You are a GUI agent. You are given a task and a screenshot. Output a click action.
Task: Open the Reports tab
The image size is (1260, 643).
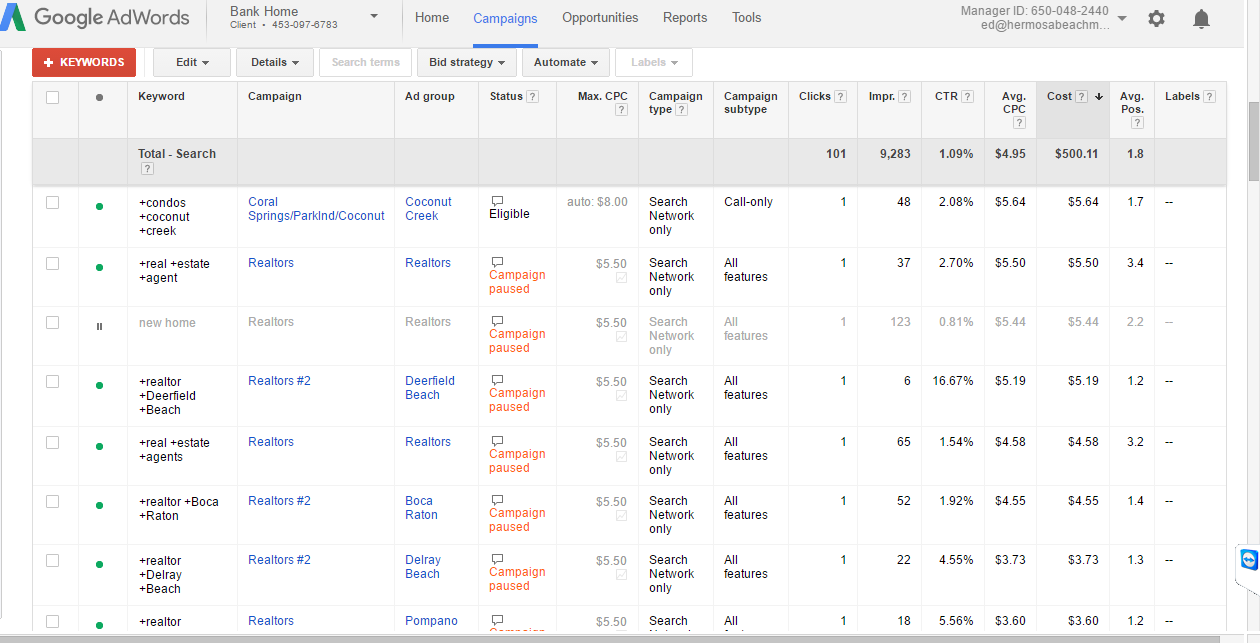pyautogui.click(x=685, y=18)
